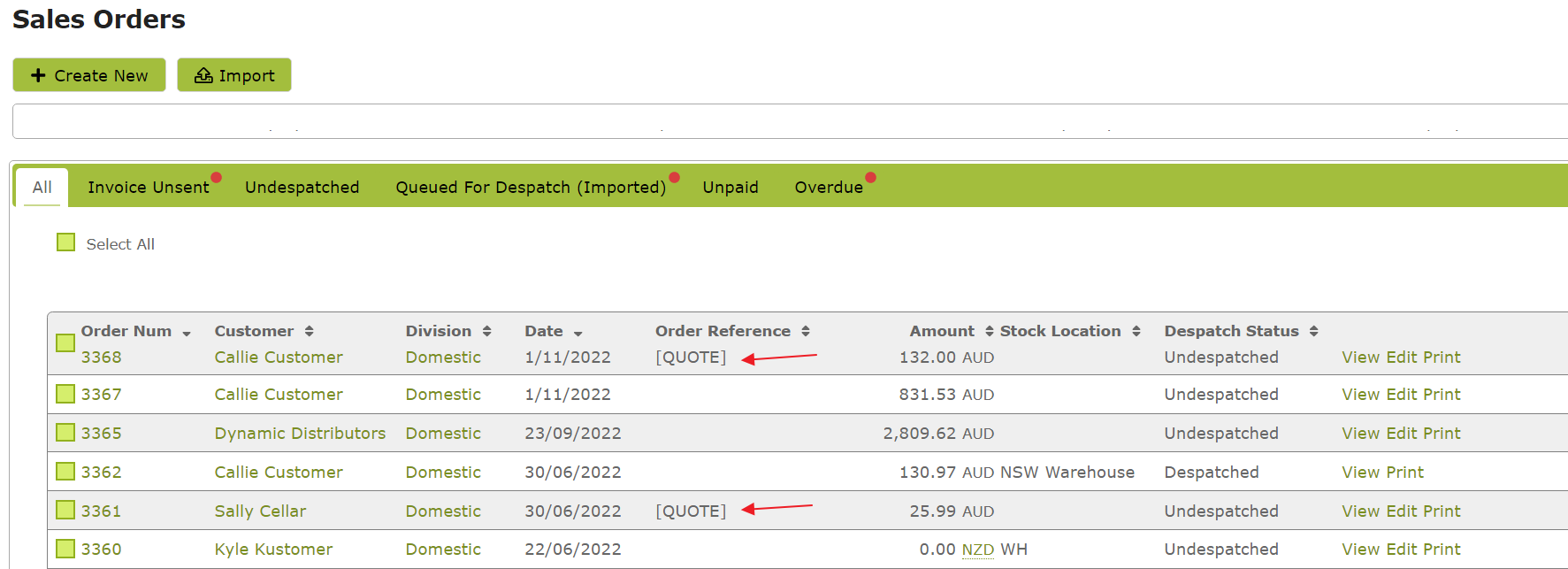Click Print for order 3368

click(1442, 357)
